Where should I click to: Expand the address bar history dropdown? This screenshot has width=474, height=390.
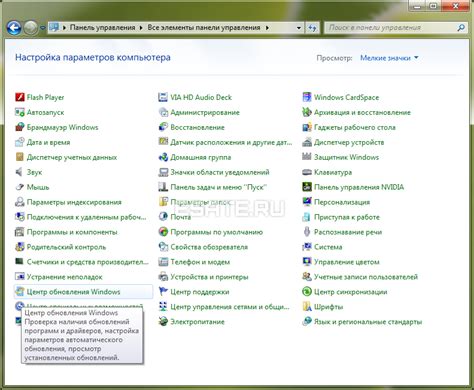(x=299, y=28)
